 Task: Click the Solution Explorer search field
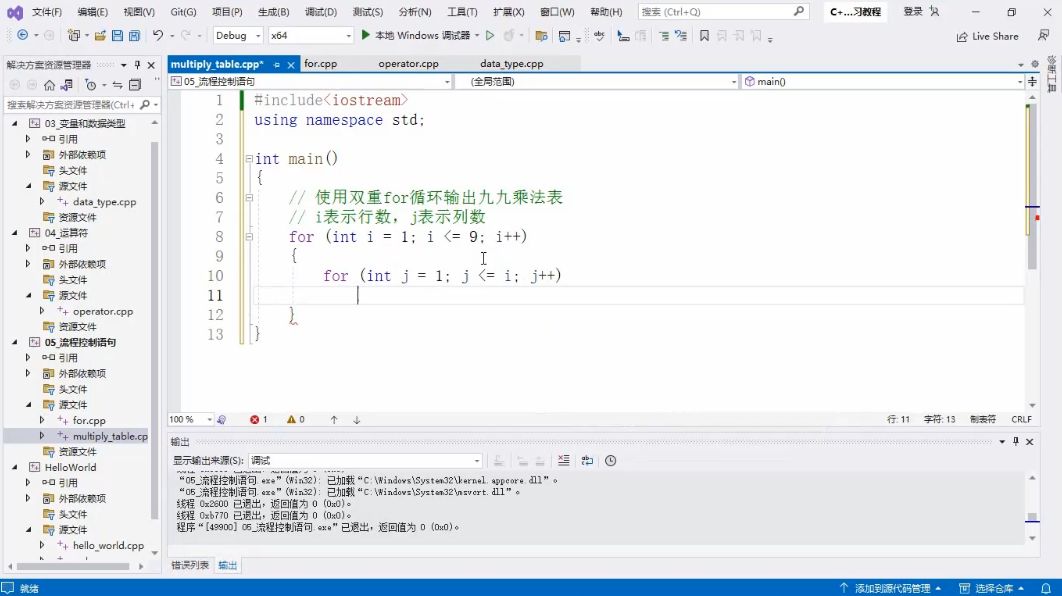click(x=71, y=104)
